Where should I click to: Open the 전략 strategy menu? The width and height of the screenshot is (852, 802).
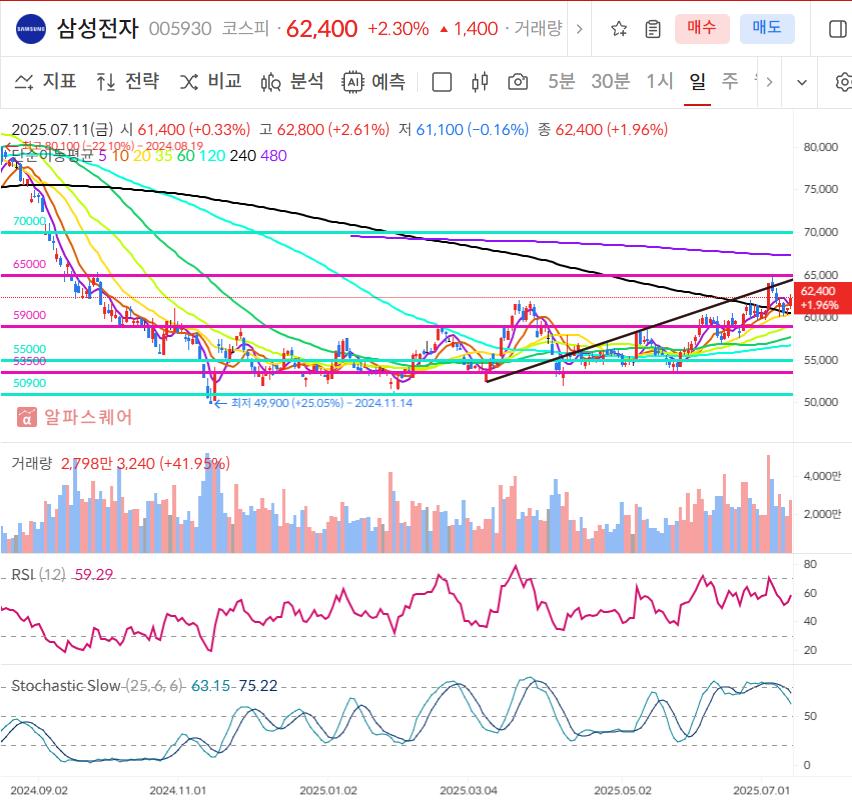coord(128,82)
